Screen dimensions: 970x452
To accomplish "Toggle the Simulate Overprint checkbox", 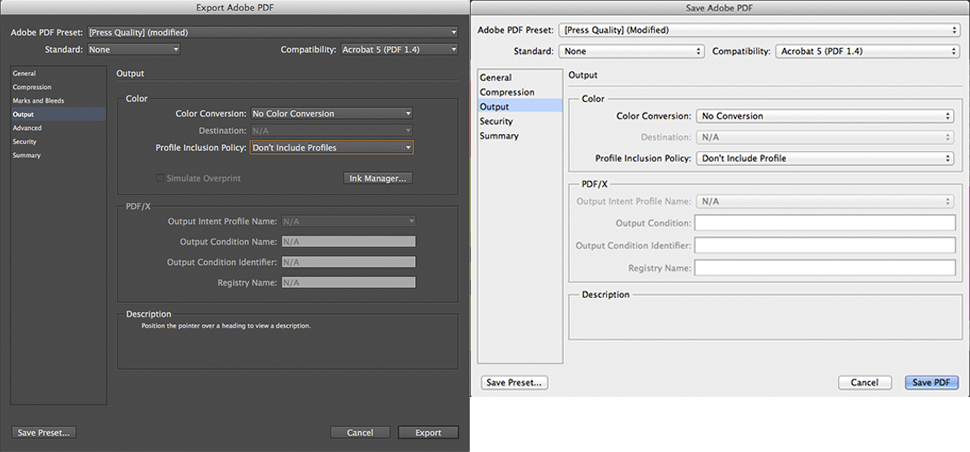I will click(160, 178).
